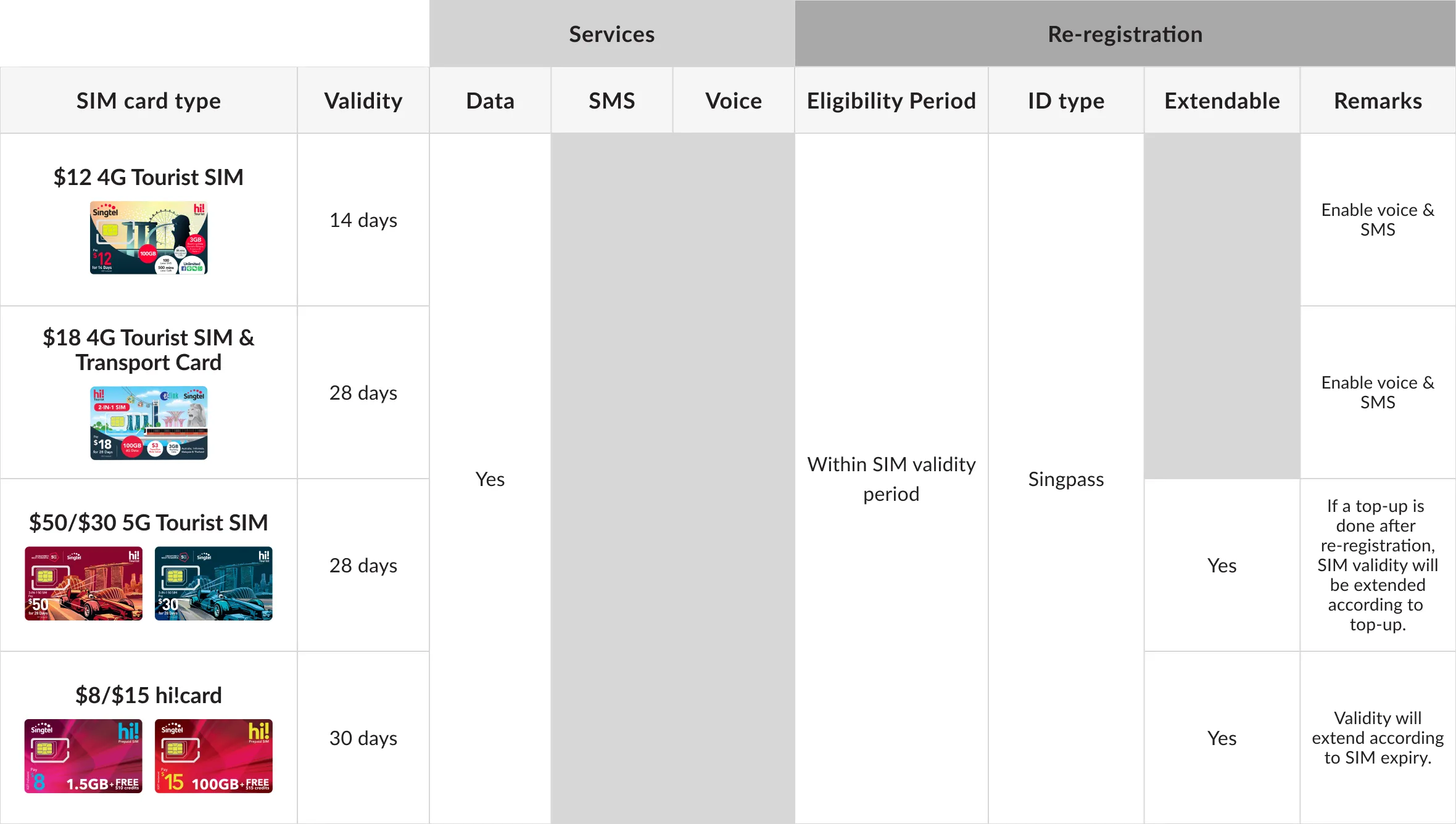Click the $8 hi!card 1.5GB image
Viewport: 1456px width, 824px height.
coord(84,756)
